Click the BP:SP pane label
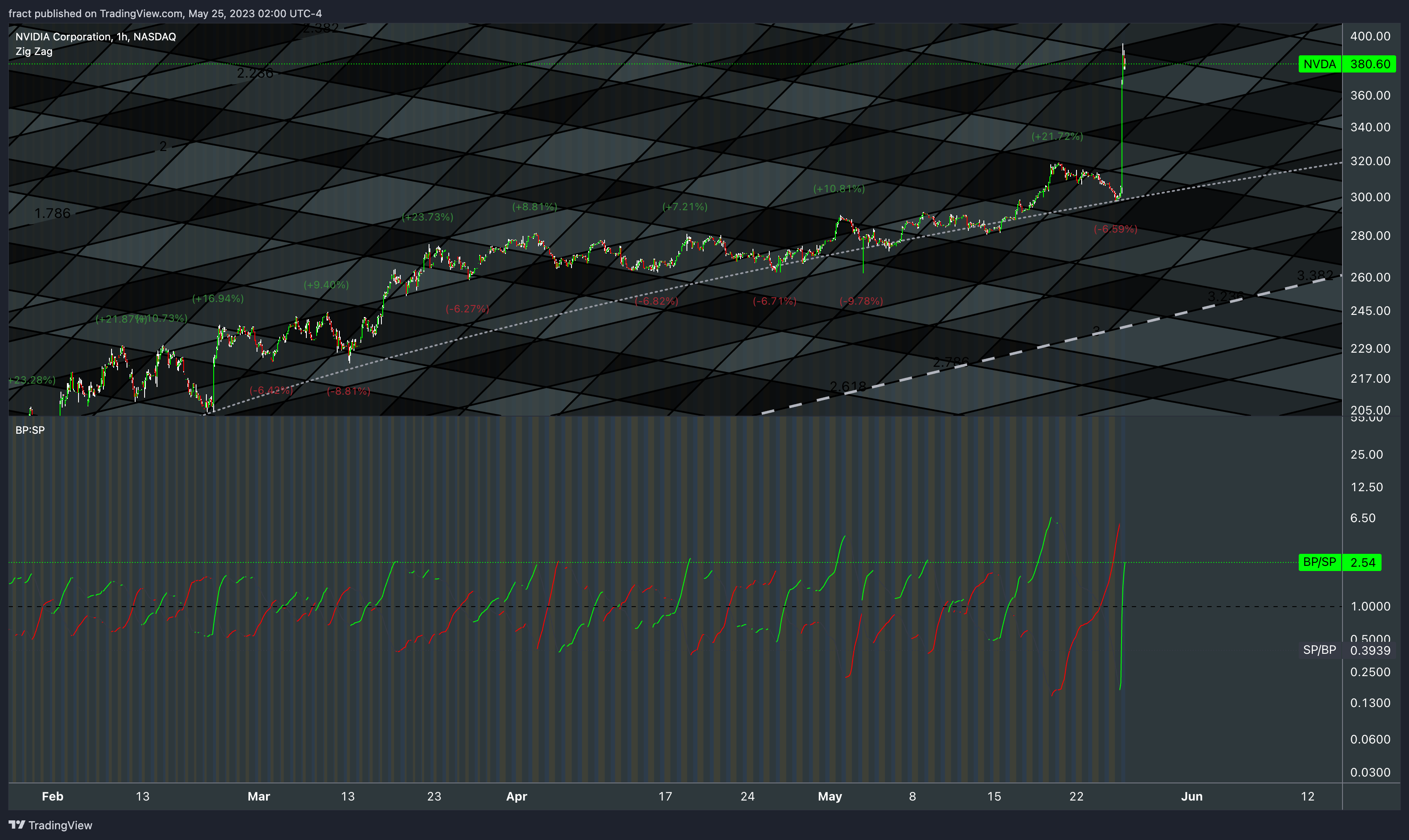1409x840 pixels. point(30,430)
